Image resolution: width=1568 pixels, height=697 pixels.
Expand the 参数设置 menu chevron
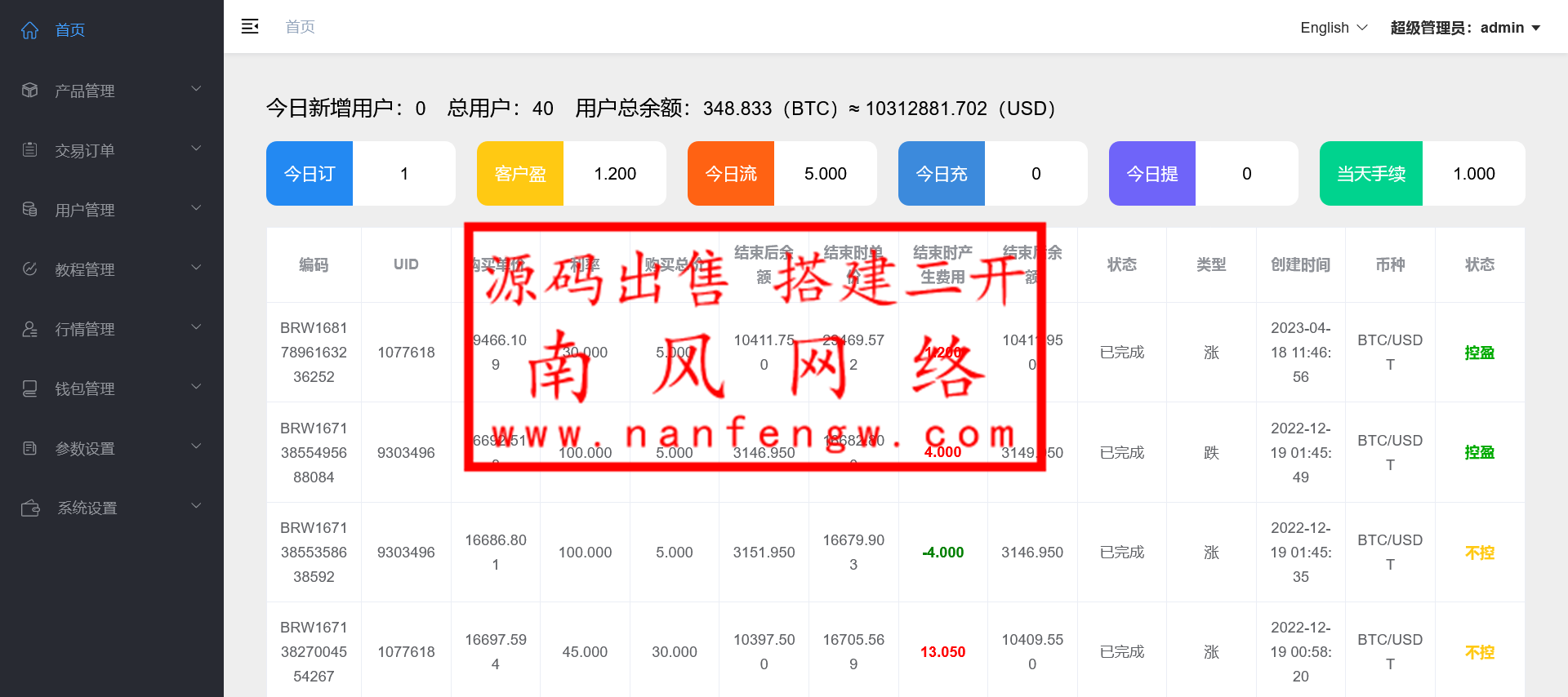tap(196, 446)
